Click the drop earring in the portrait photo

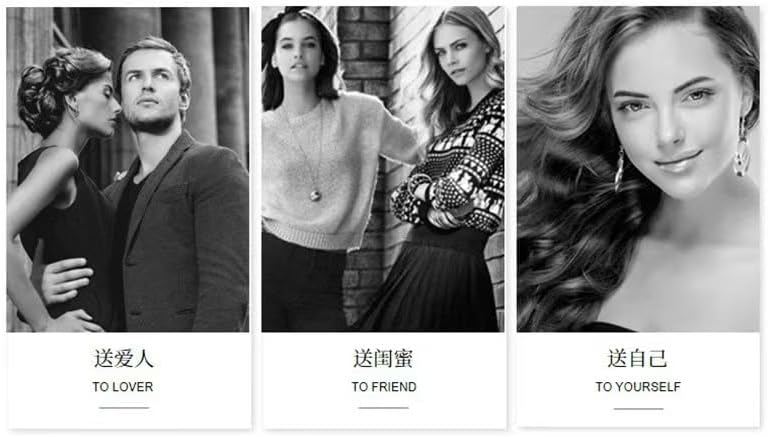click(x=742, y=149)
